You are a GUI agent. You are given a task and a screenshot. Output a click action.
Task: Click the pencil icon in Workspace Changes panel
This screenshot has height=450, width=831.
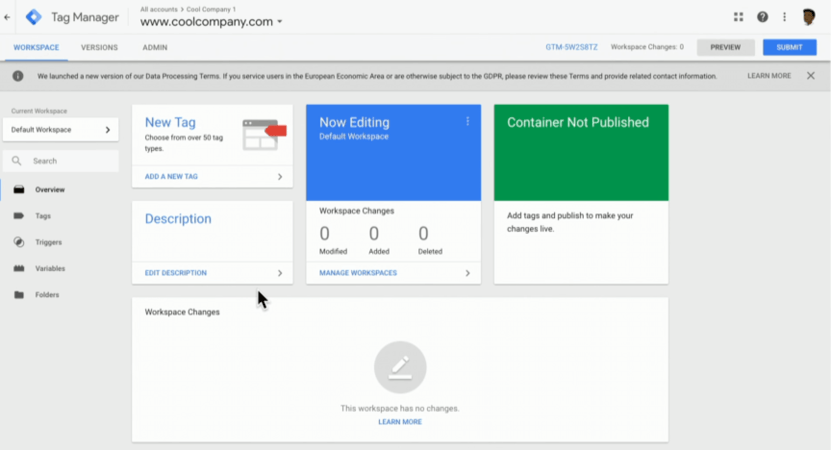click(400, 367)
